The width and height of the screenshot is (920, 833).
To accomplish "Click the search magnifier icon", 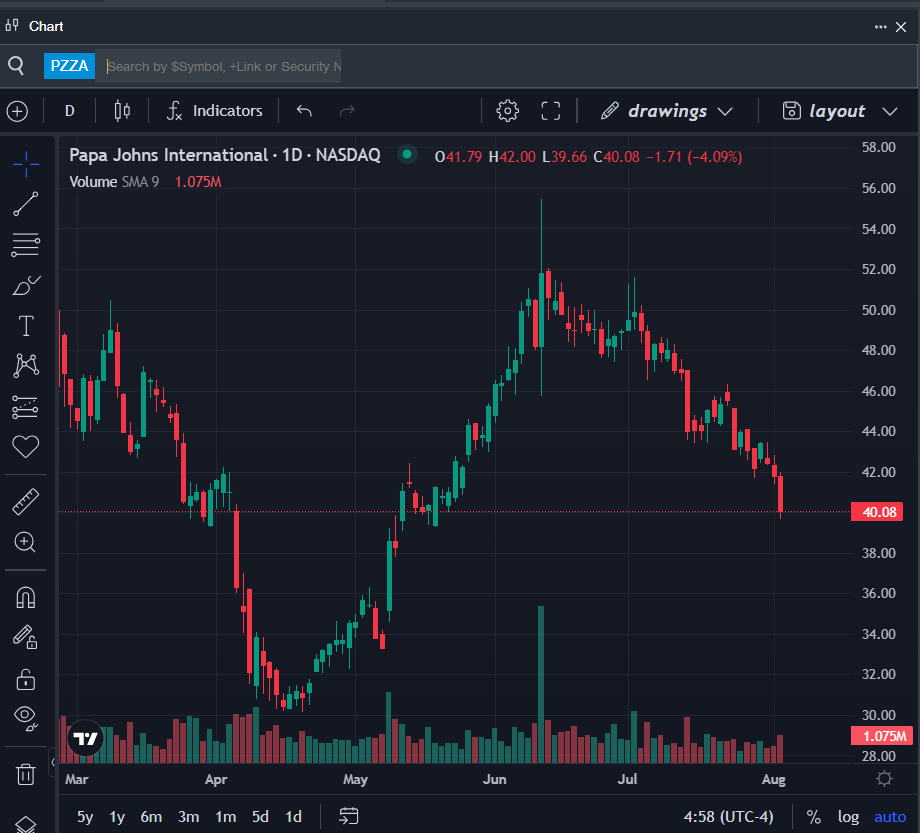I will click(x=16, y=66).
